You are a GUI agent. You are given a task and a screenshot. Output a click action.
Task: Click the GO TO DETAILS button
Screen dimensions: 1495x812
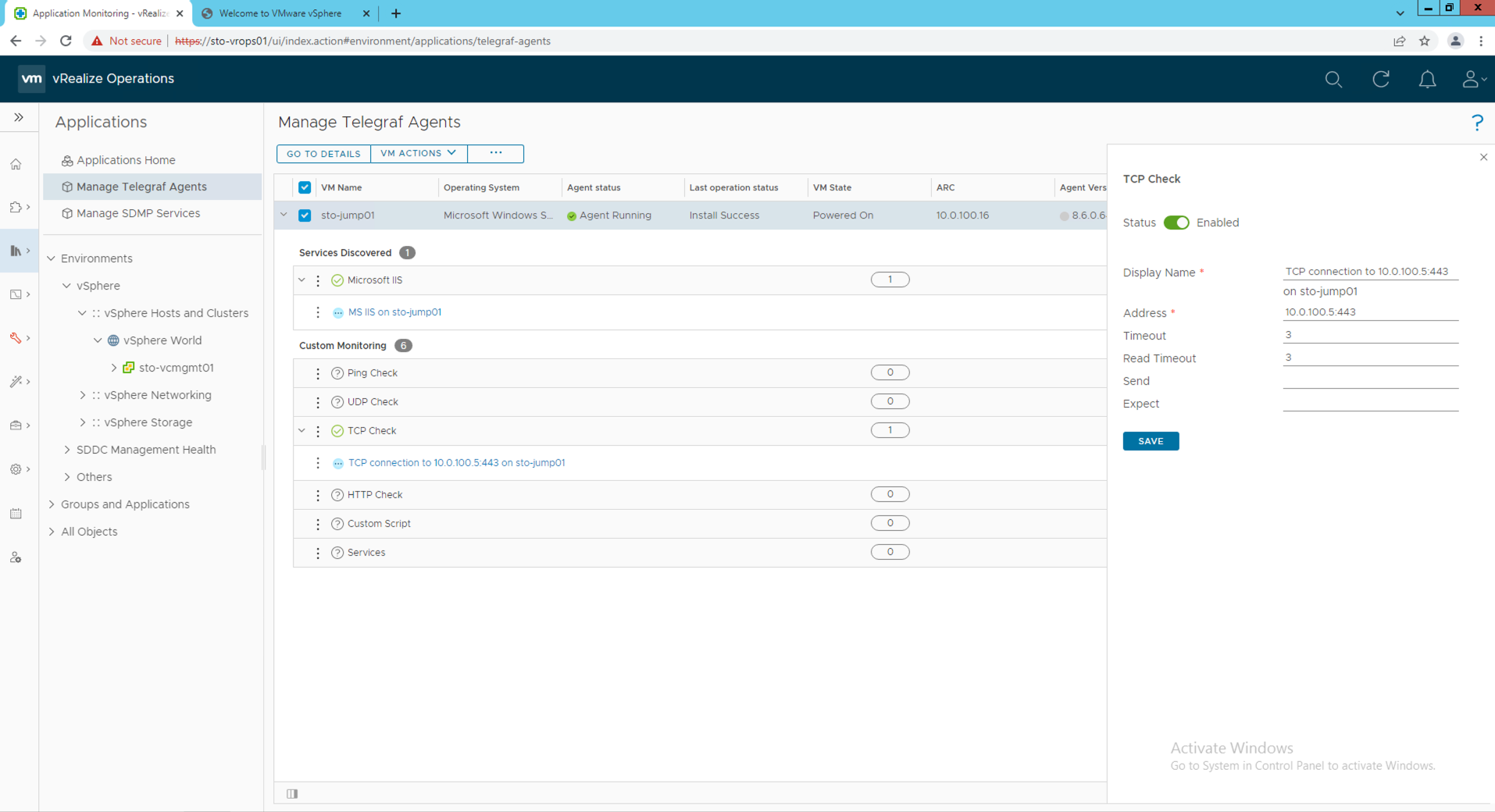coord(323,154)
